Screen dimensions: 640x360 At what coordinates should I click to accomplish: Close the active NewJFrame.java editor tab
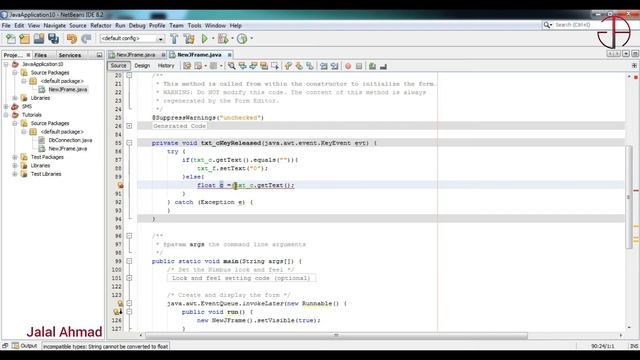coord(229,55)
